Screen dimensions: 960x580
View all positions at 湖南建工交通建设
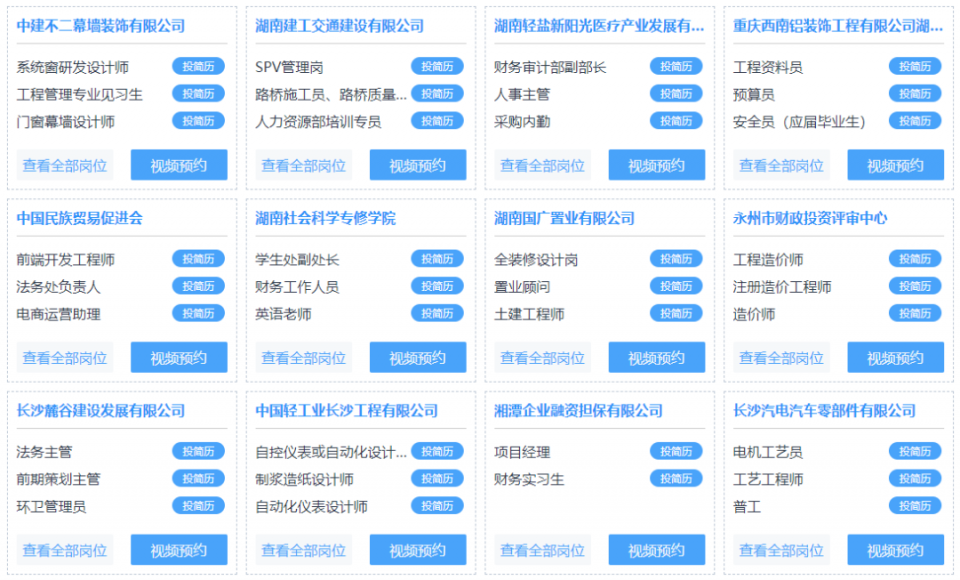click(304, 165)
